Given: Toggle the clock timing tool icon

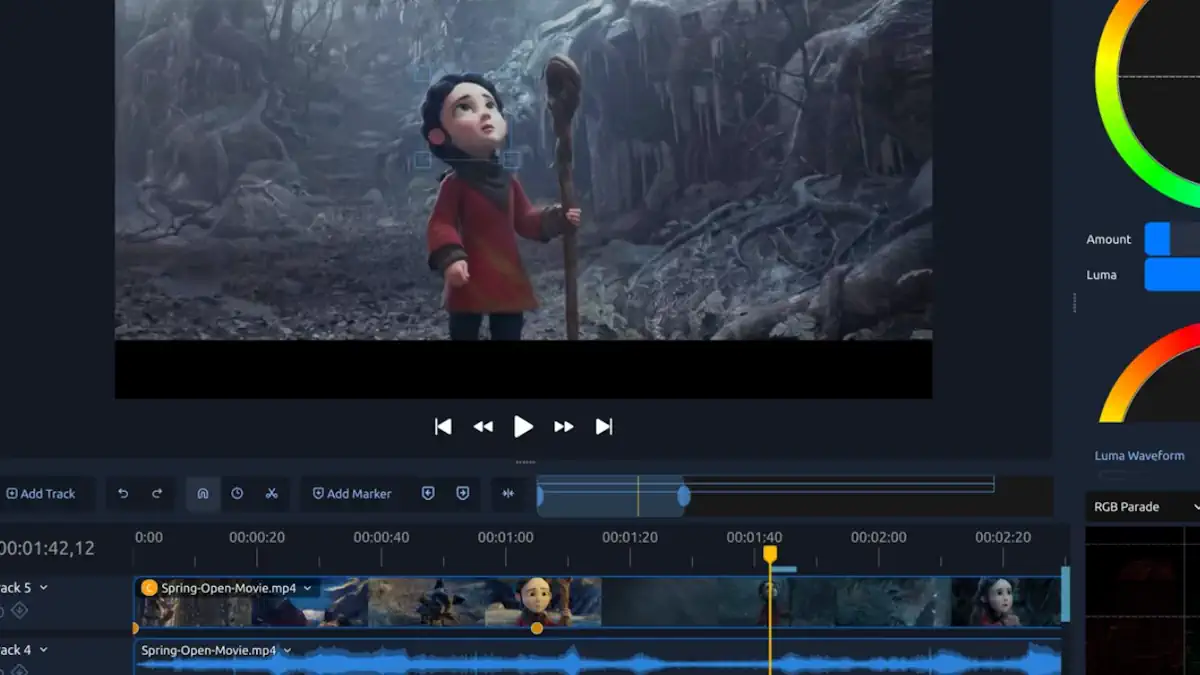Looking at the screenshot, I should click(x=237, y=494).
